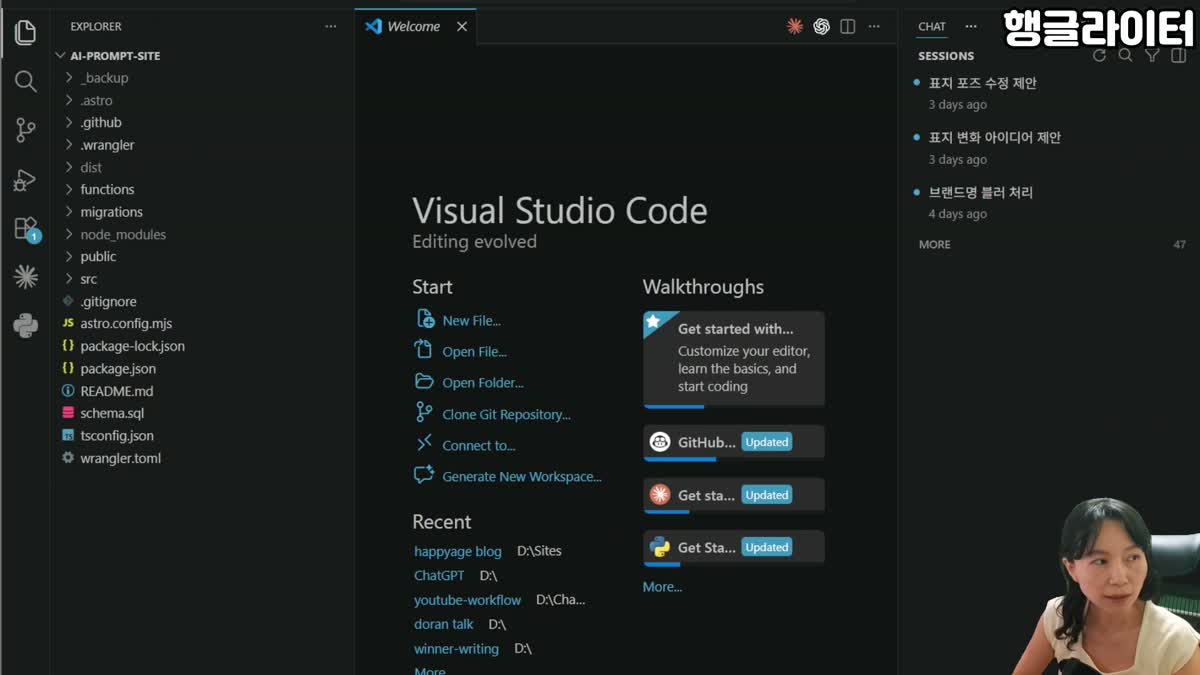Open the Python Get Started walkthrough
Image resolution: width=1200 pixels, height=675 pixels.
point(734,547)
